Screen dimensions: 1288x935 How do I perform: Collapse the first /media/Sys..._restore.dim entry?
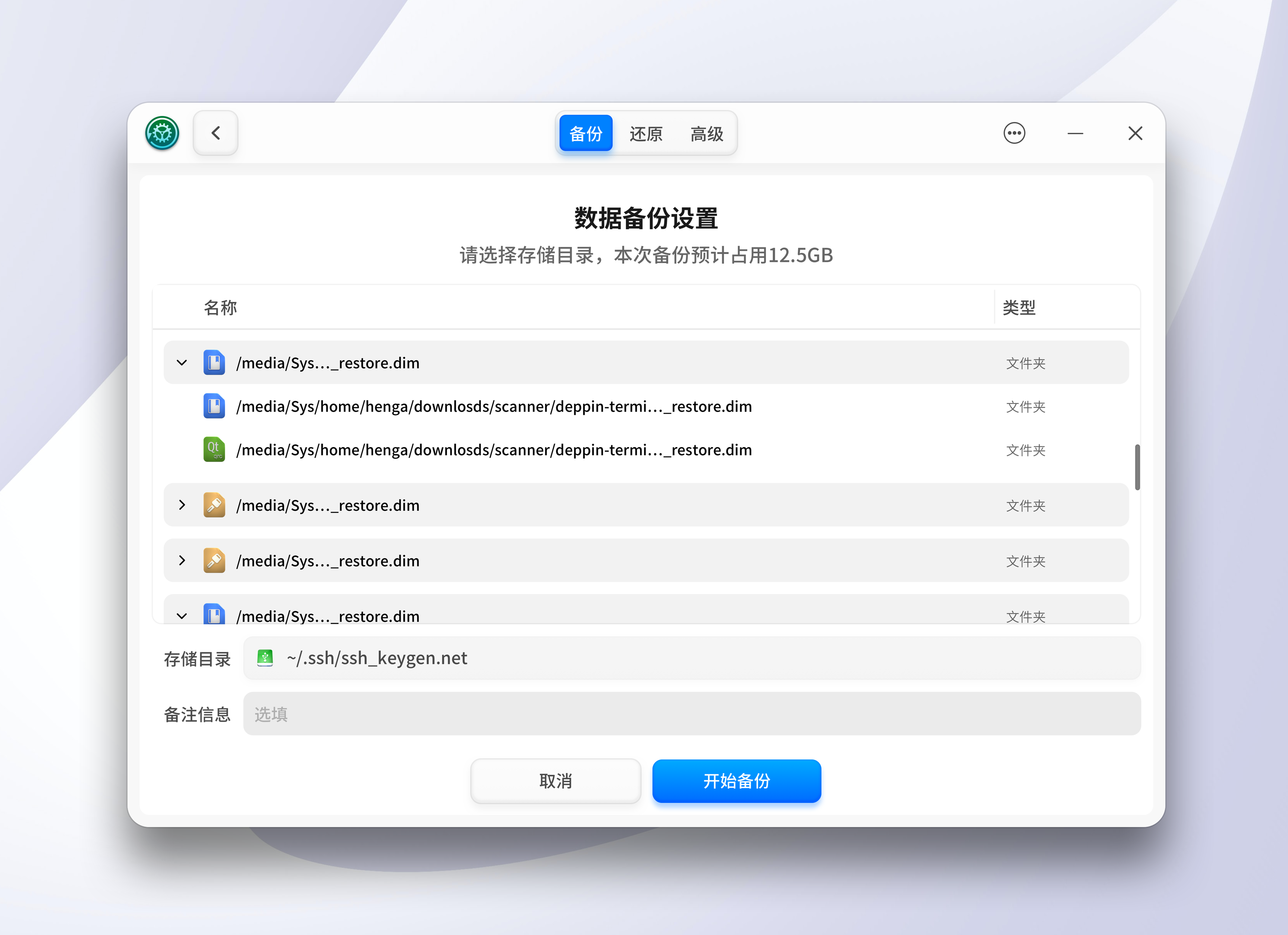(x=182, y=362)
